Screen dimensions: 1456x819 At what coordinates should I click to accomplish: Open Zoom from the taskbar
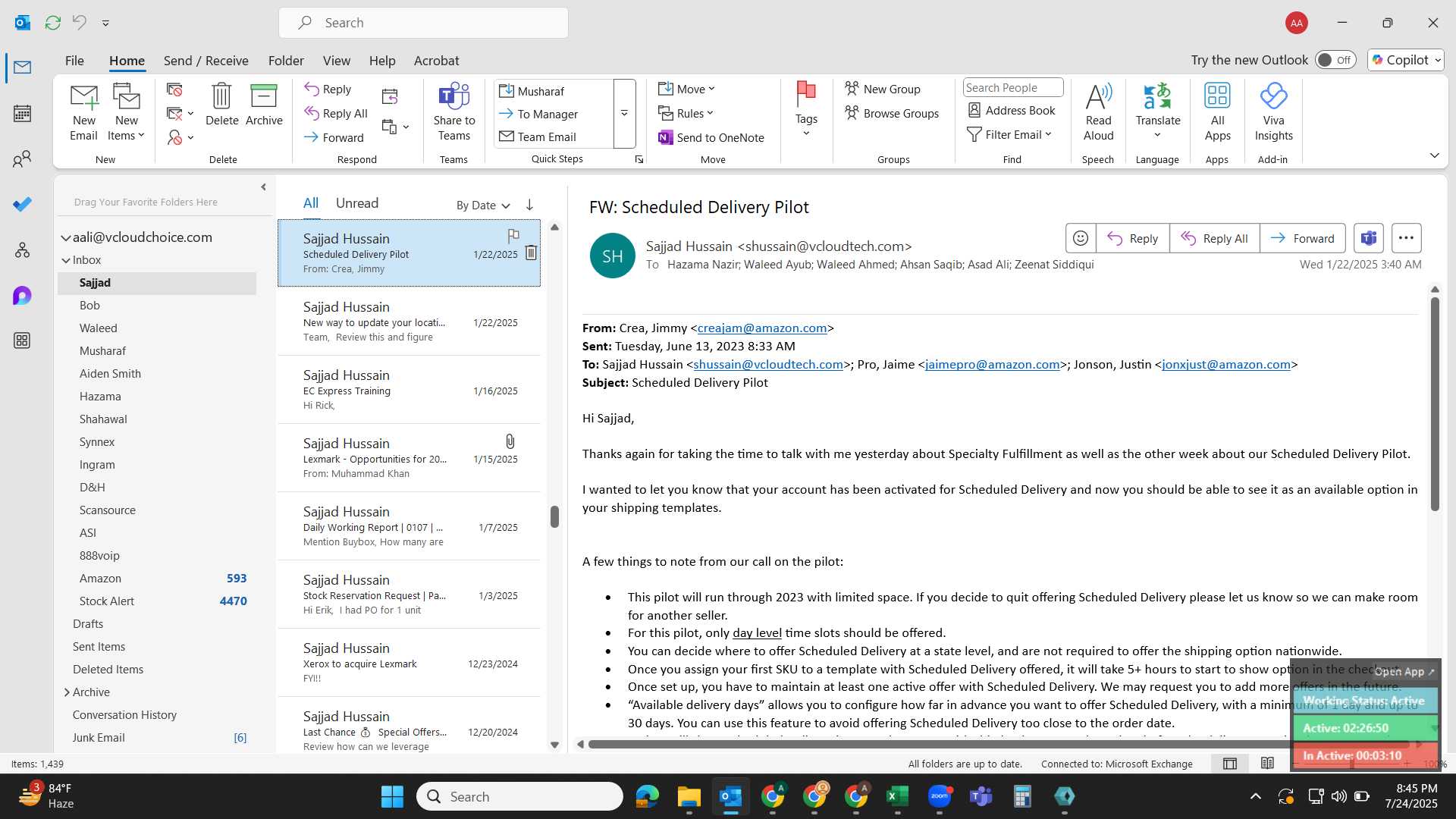(939, 796)
